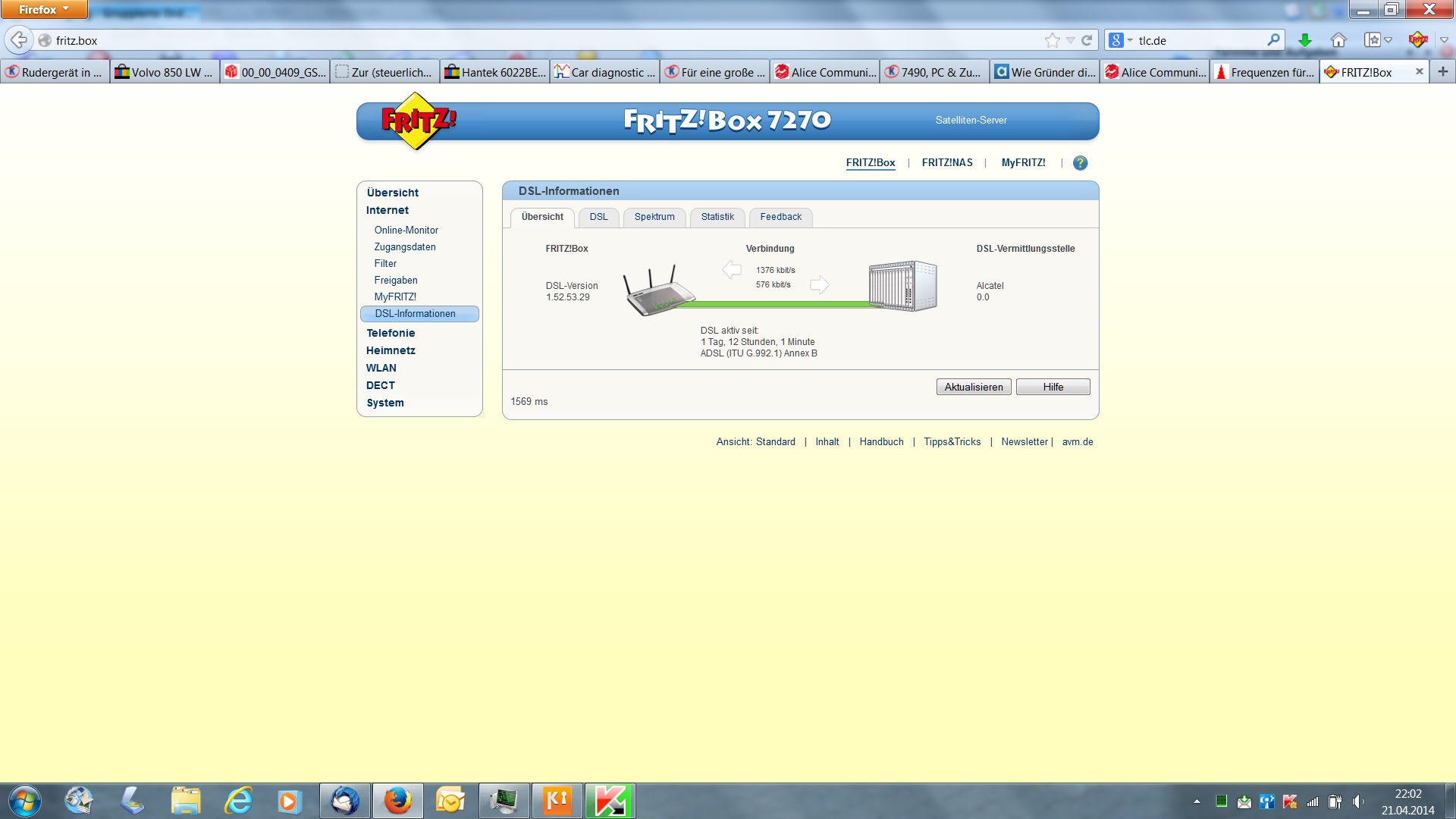Click the blue help question mark icon

[1080, 163]
